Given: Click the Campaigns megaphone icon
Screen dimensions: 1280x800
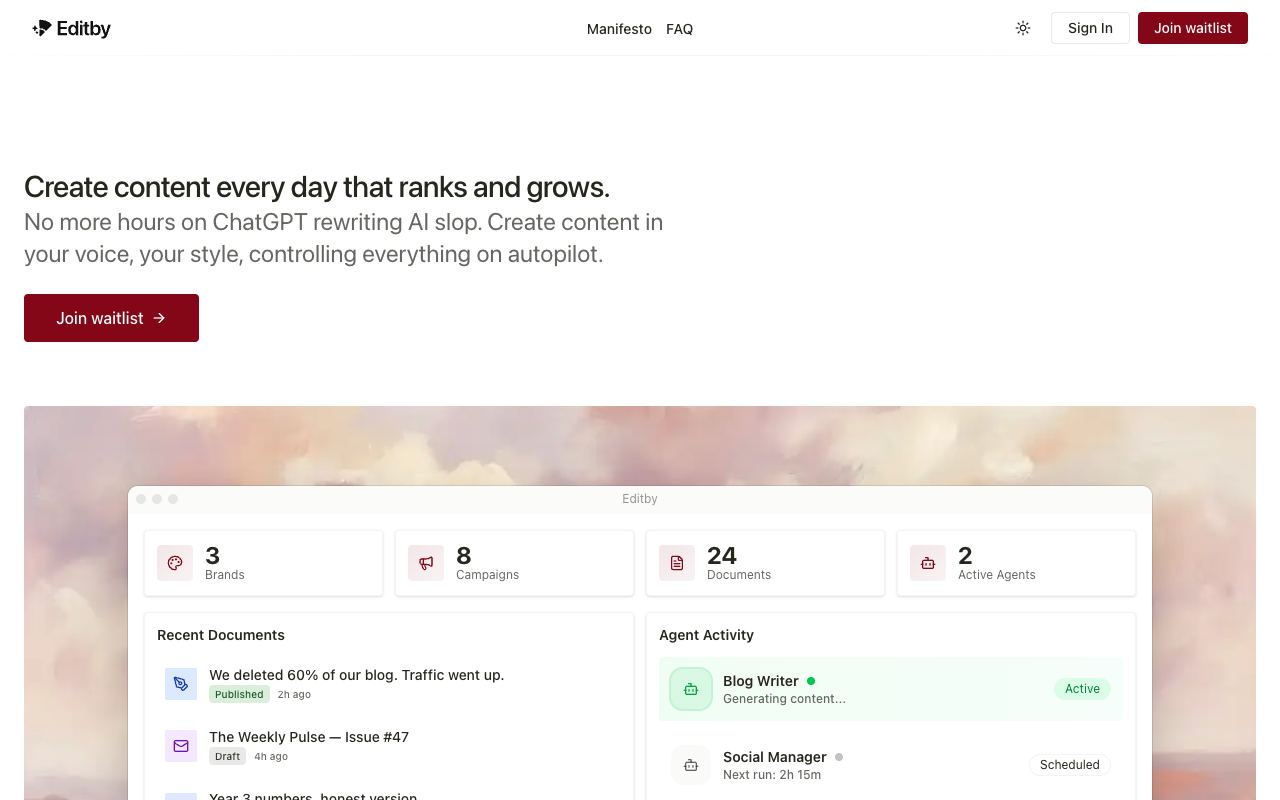Looking at the screenshot, I should click(426, 563).
